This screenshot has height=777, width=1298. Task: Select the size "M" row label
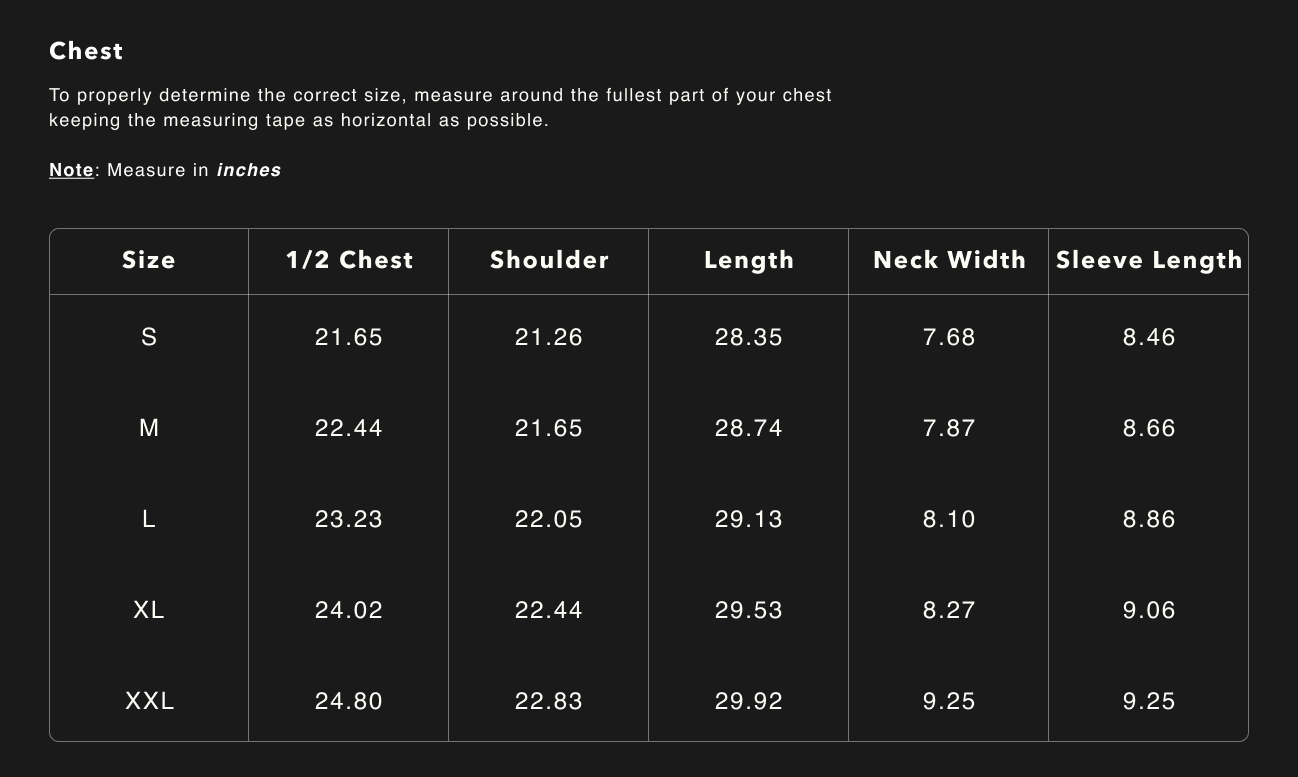point(149,428)
